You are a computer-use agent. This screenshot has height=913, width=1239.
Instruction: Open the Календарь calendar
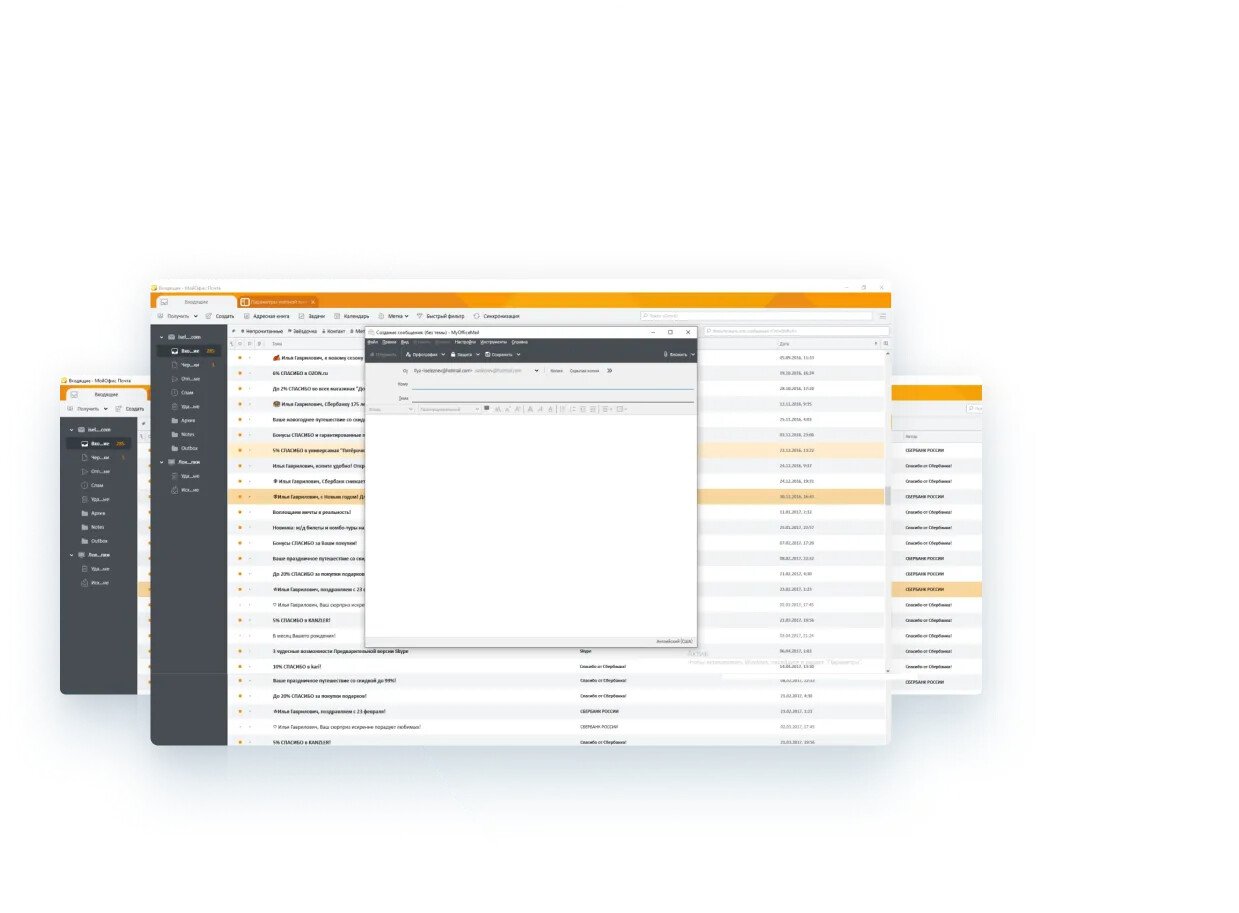pyautogui.click(x=351, y=316)
